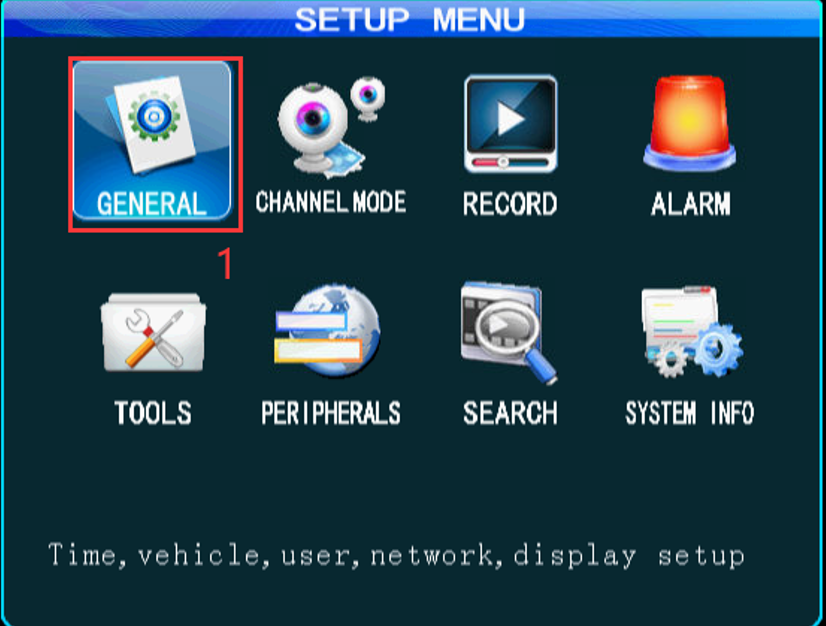Click the SETUP MENU title text
The height and width of the screenshot is (626, 826).
(409, 19)
